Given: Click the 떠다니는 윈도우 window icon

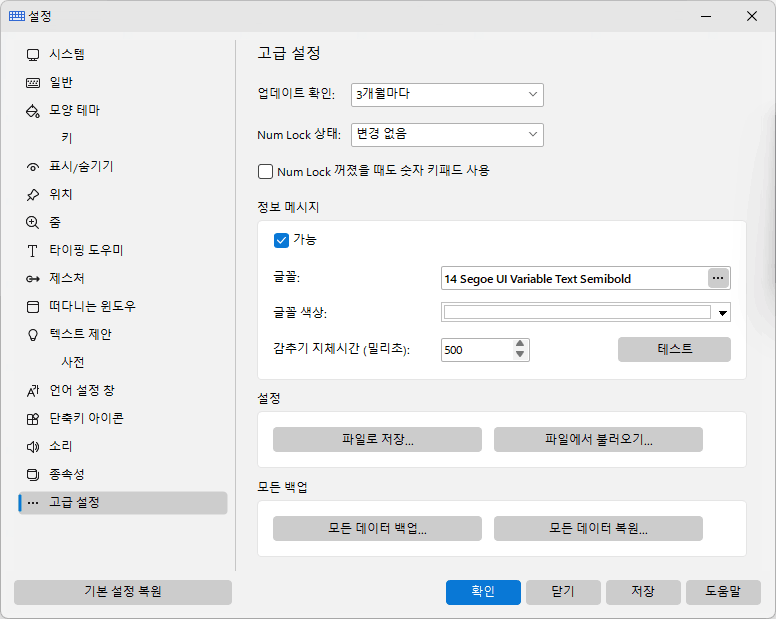Looking at the screenshot, I should click(x=33, y=307).
